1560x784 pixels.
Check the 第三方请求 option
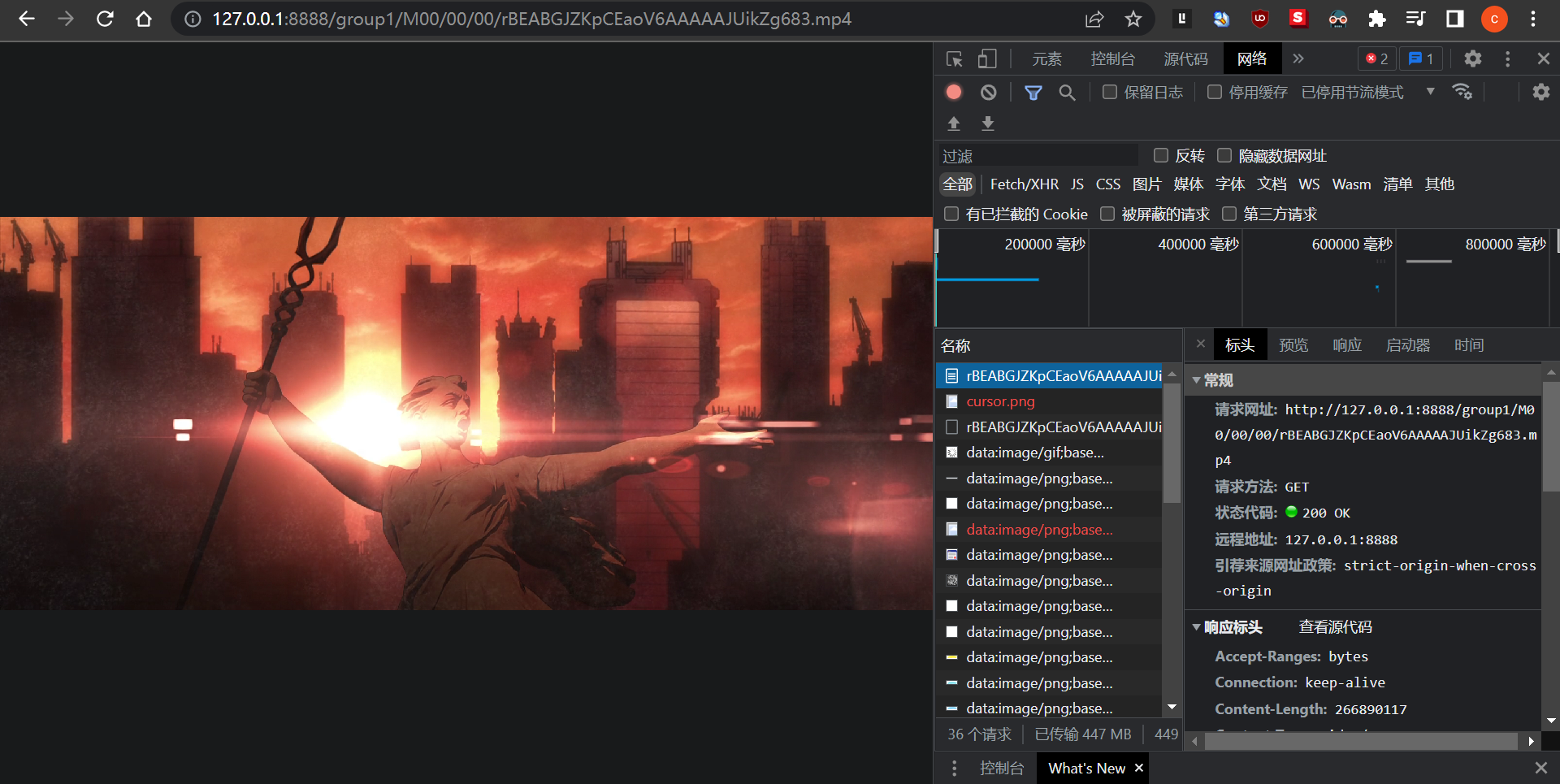(x=1229, y=214)
